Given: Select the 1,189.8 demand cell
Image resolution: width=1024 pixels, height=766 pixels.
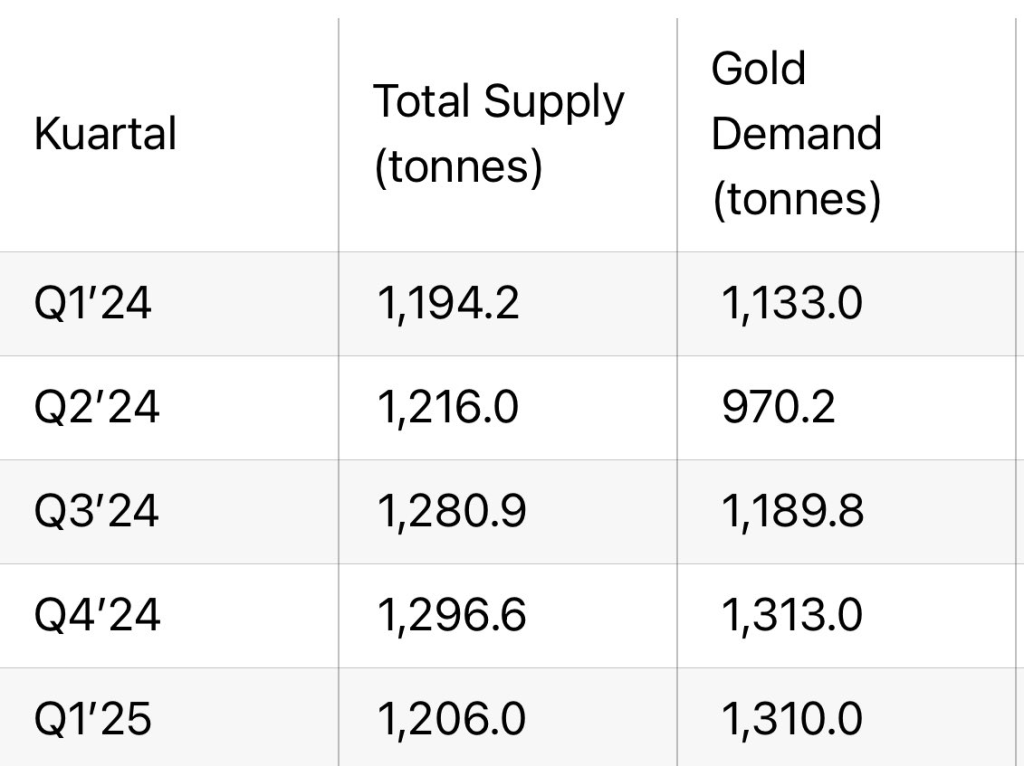Looking at the screenshot, I should pos(792,511).
